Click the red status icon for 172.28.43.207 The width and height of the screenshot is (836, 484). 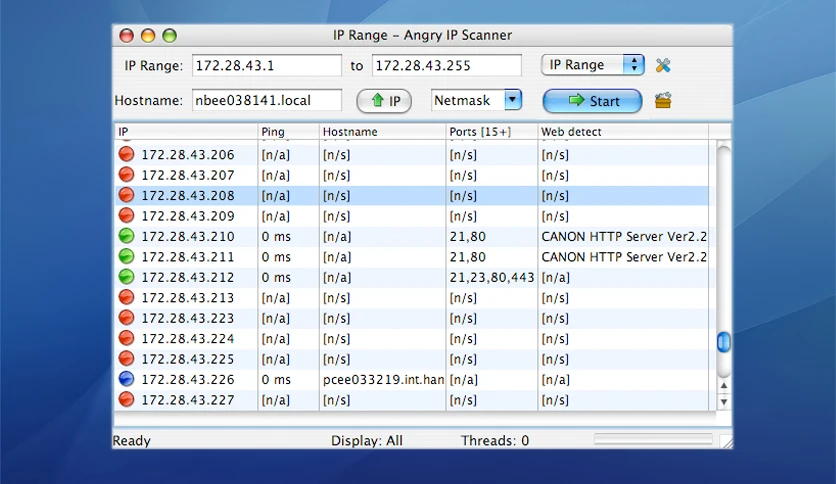pos(126,174)
